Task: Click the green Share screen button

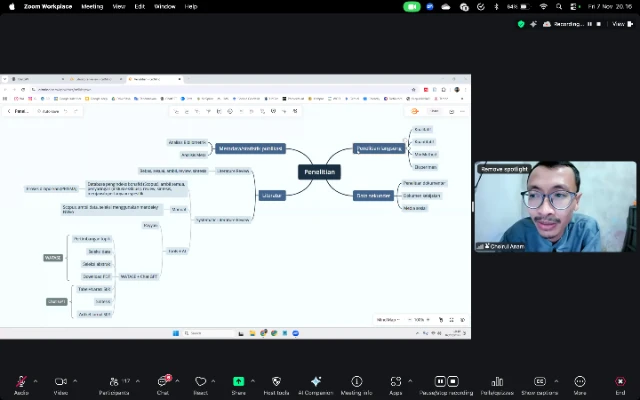Action: click(x=238, y=382)
